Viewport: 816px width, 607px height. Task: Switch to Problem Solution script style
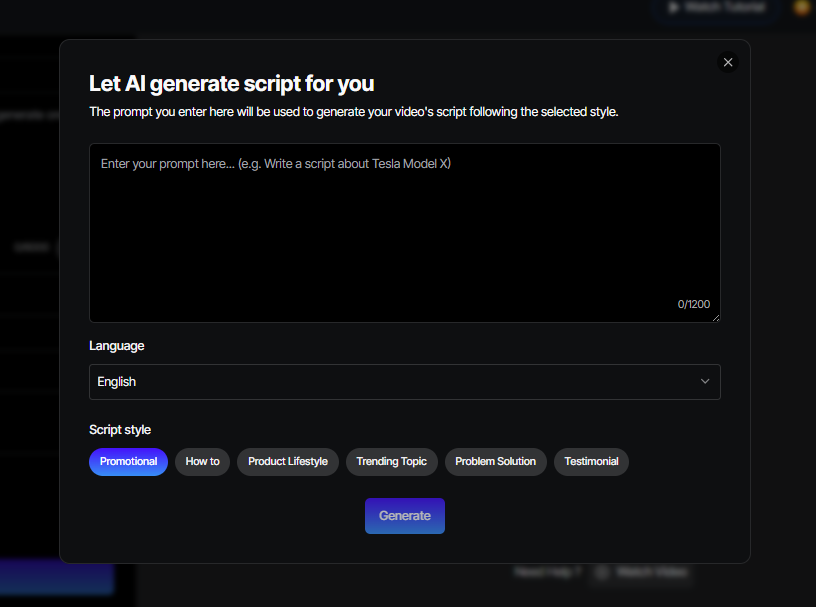(x=495, y=462)
